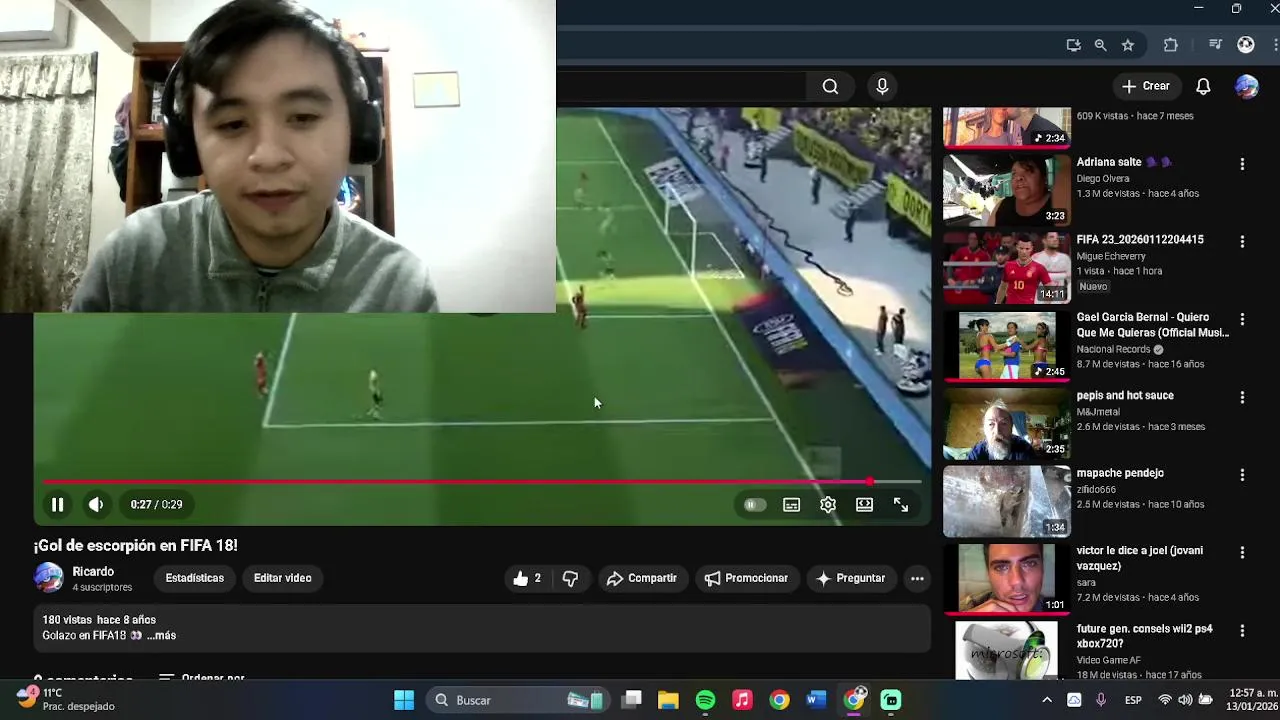
Task: Open the YouTube account avatar menu
Action: (1246, 86)
